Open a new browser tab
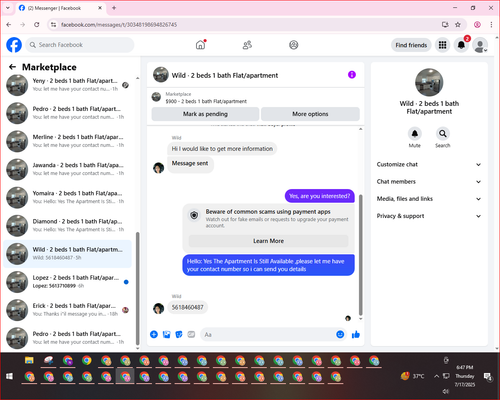Viewport: 500px width, 400px height. click(x=114, y=8)
